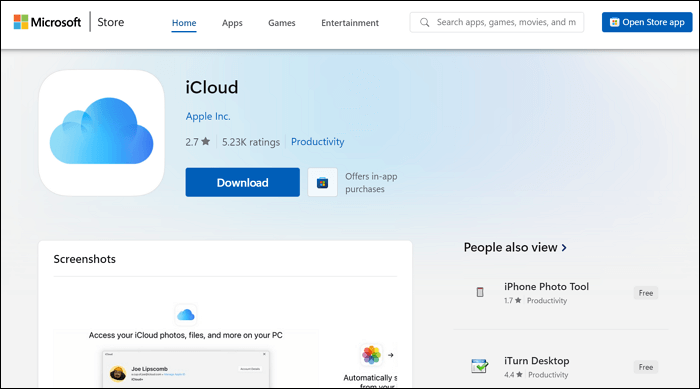Image resolution: width=700 pixels, height=389 pixels.
Task: Open the Productivity category link
Action: tap(317, 142)
